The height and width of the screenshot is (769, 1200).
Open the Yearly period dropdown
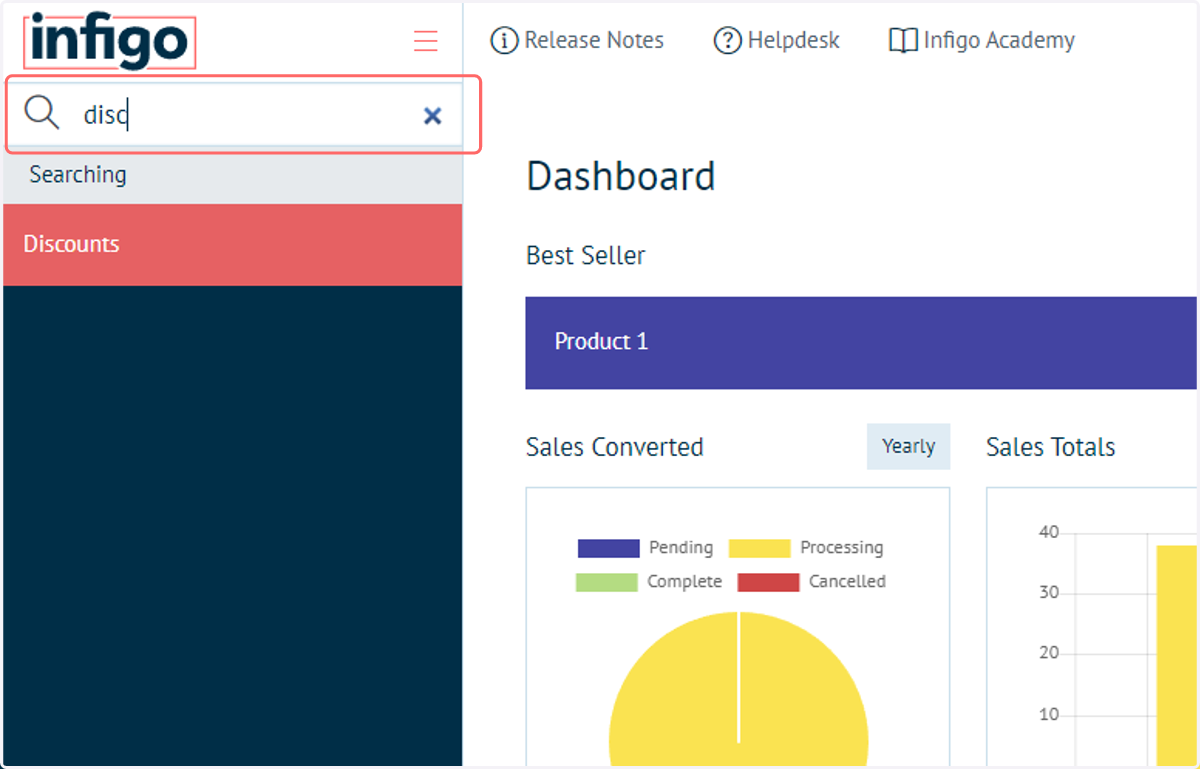[908, 446]
